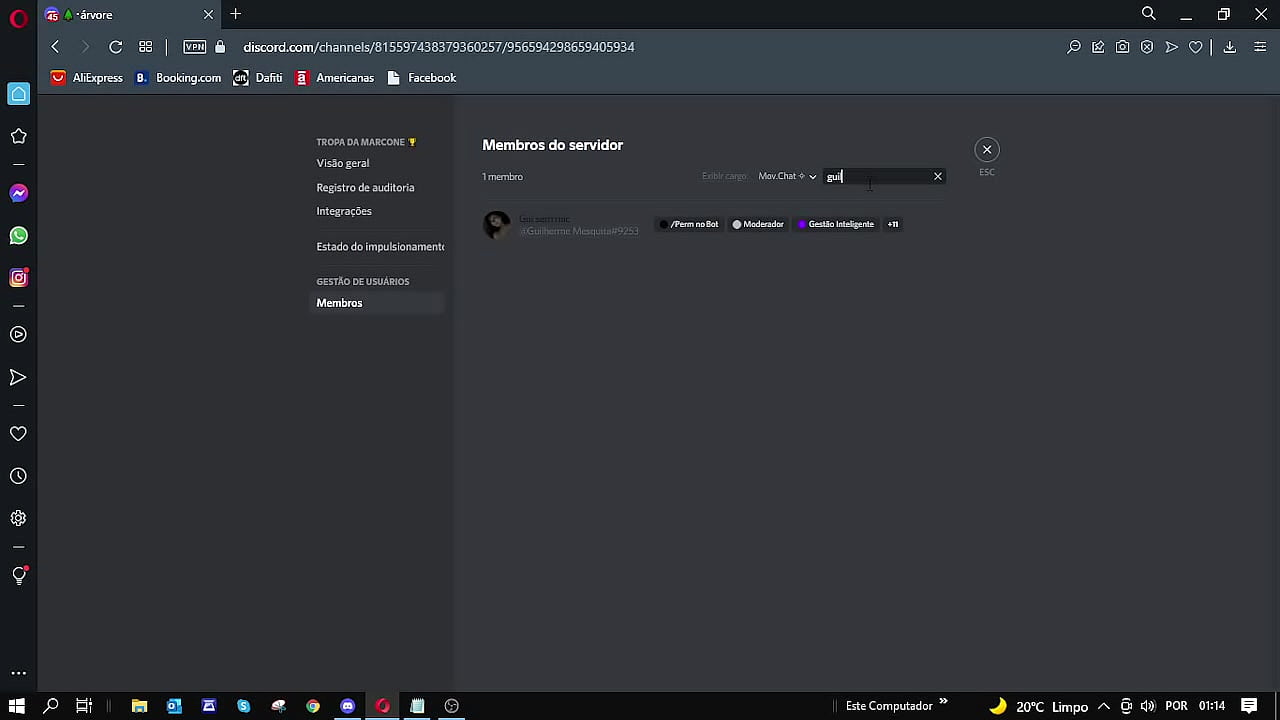
Task: Clear the member search with X icon
Action: pos(937,176)
